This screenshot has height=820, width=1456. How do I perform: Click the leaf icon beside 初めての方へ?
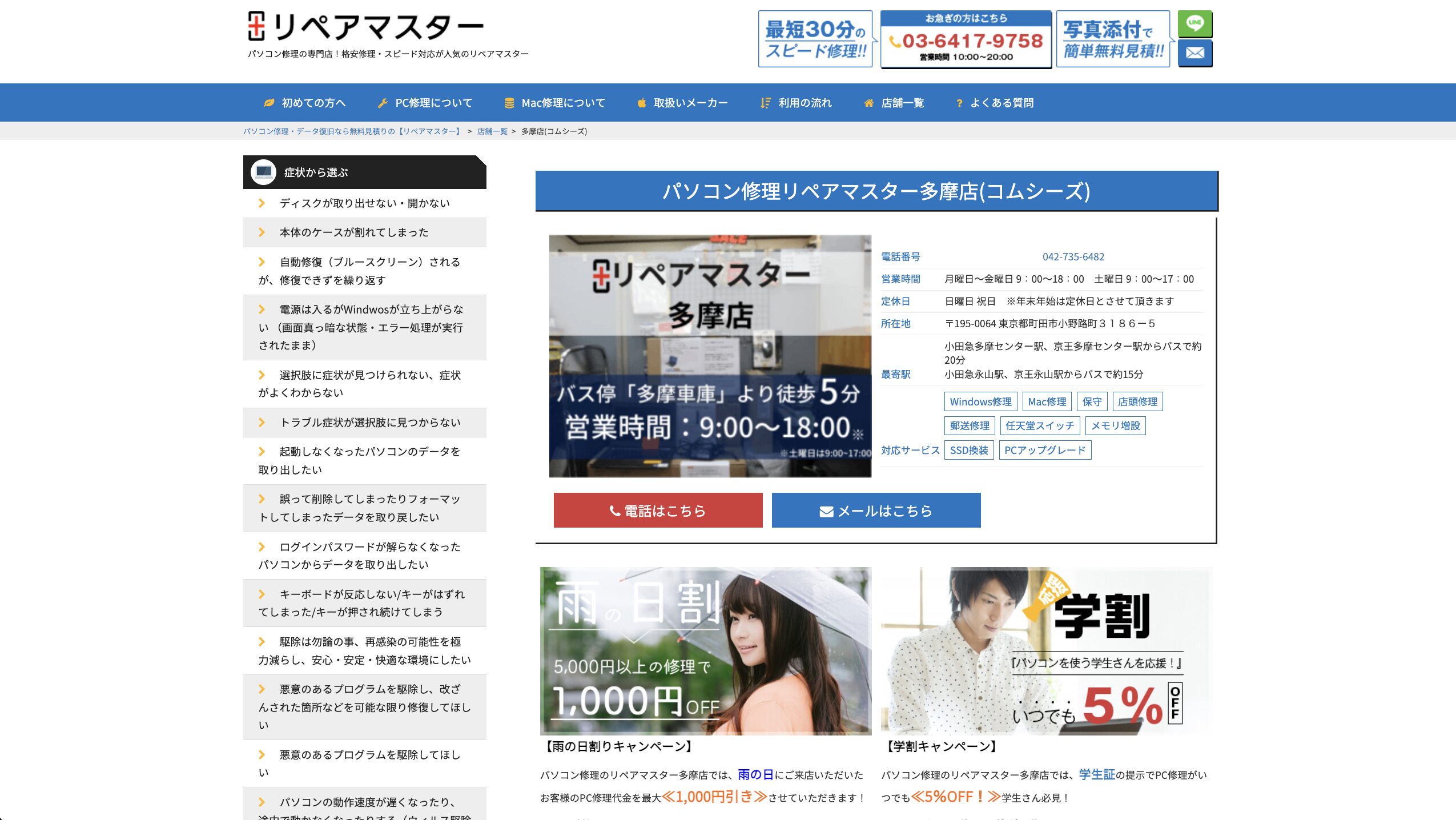pos(268,103)
